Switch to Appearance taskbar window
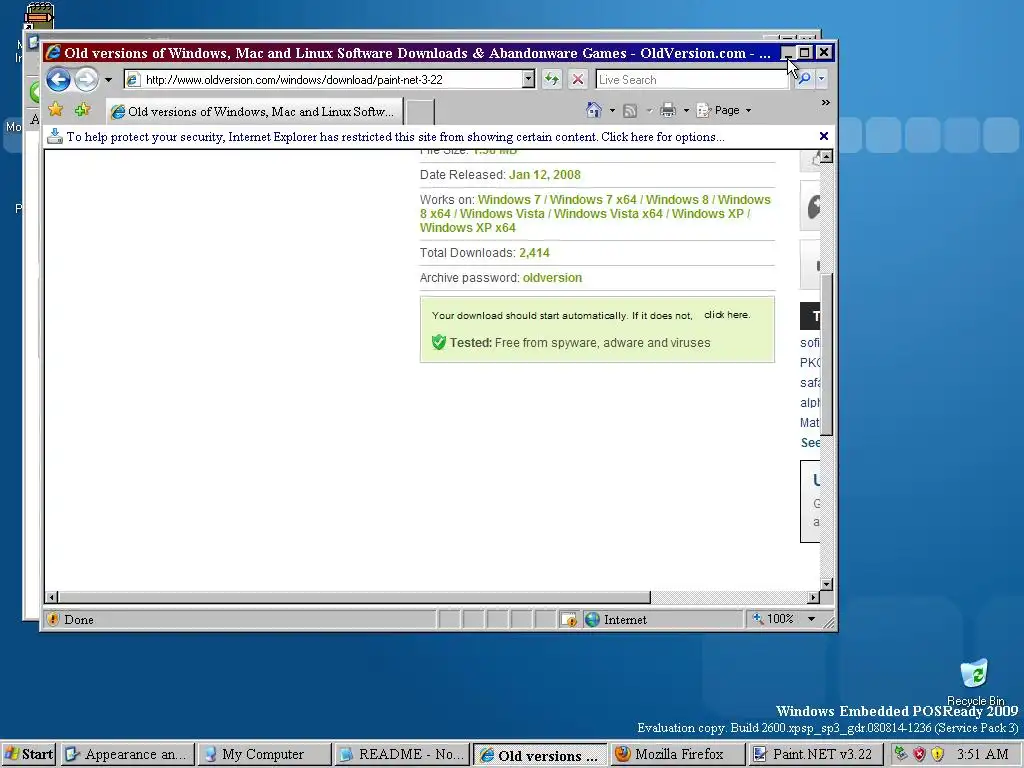1024x768 pixels. 128,754
